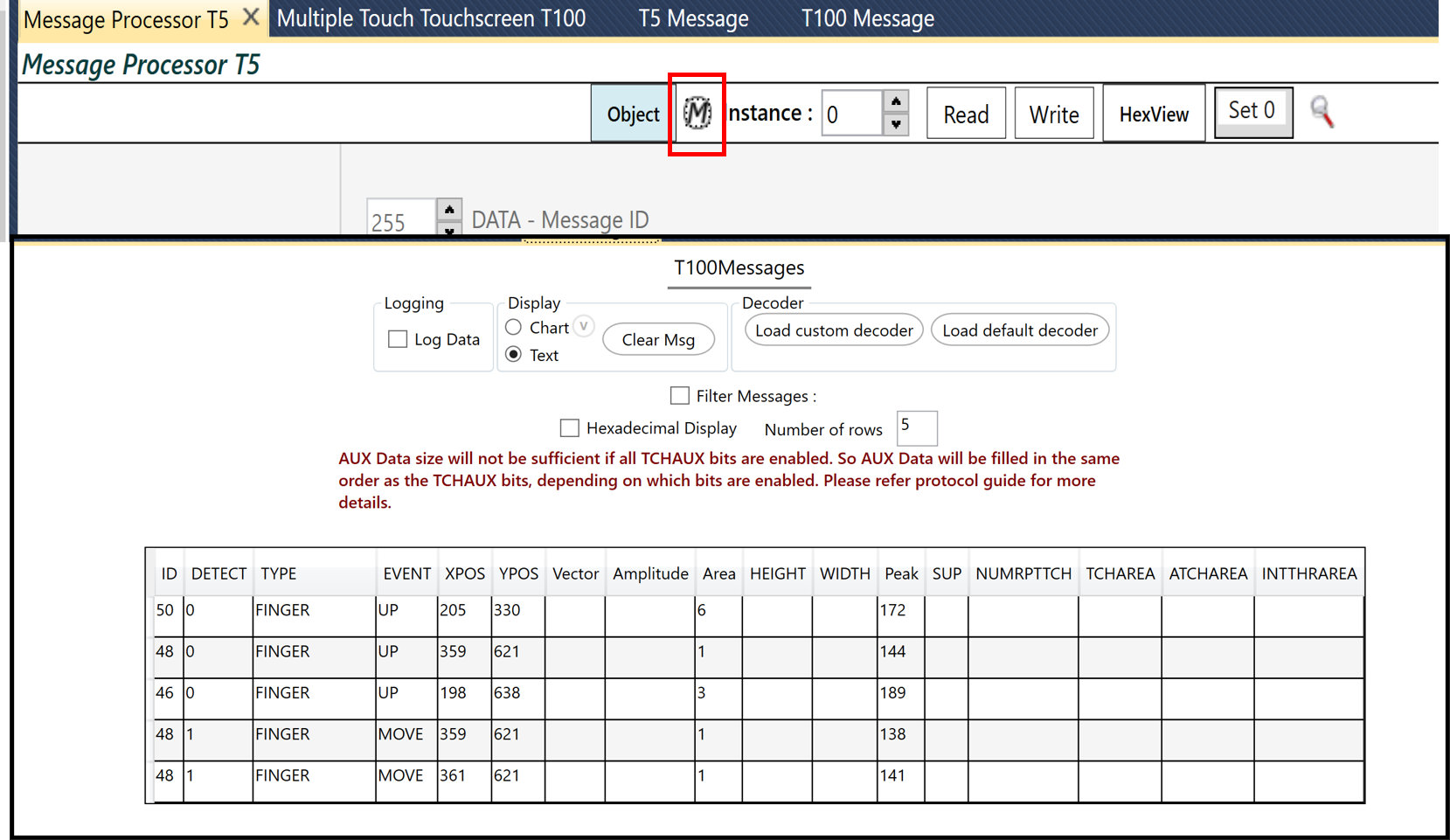Click the Number of rows input field
1450x840 pixels.
pos(917,427)
